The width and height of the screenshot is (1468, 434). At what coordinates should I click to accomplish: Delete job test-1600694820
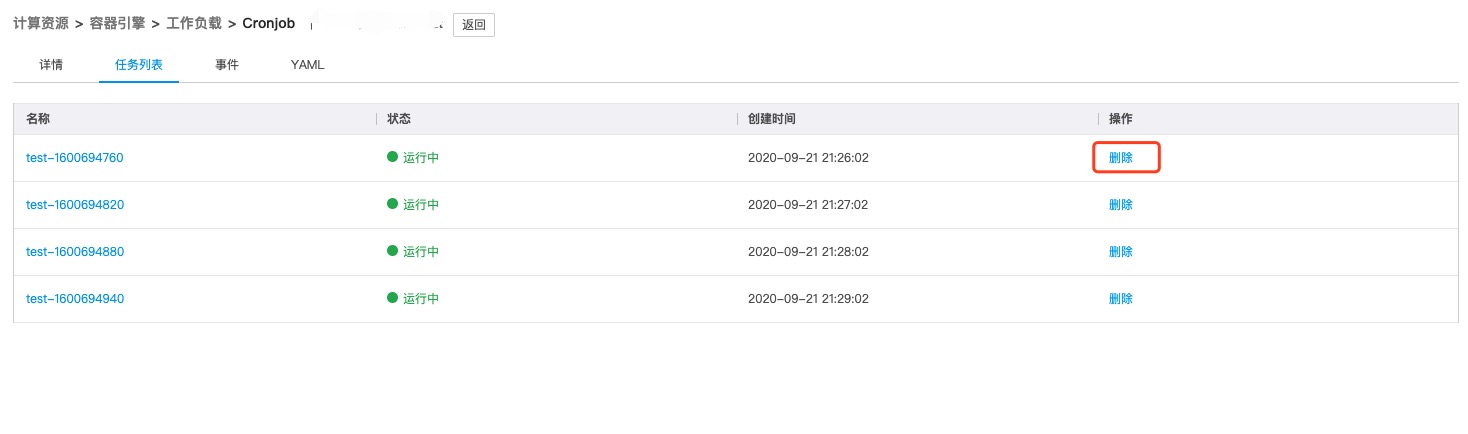tap(1121, 205)
